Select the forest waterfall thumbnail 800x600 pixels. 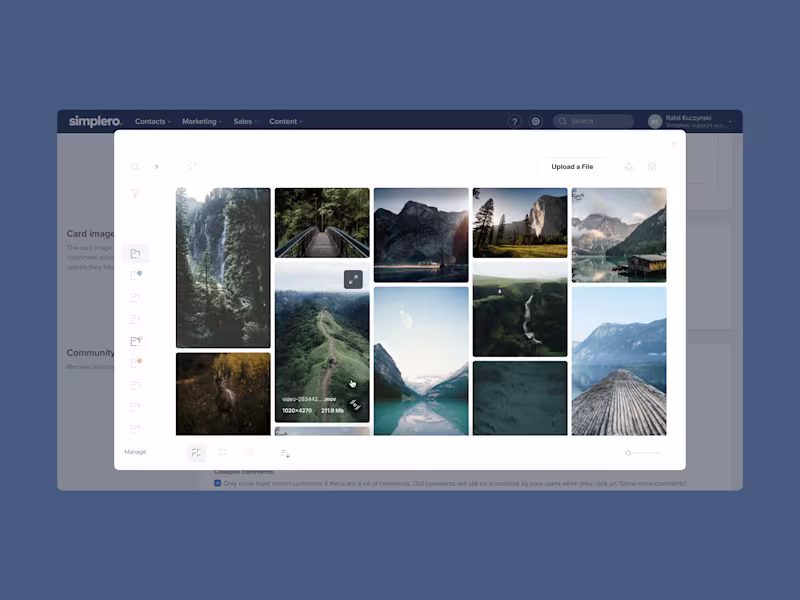[223, 268]
